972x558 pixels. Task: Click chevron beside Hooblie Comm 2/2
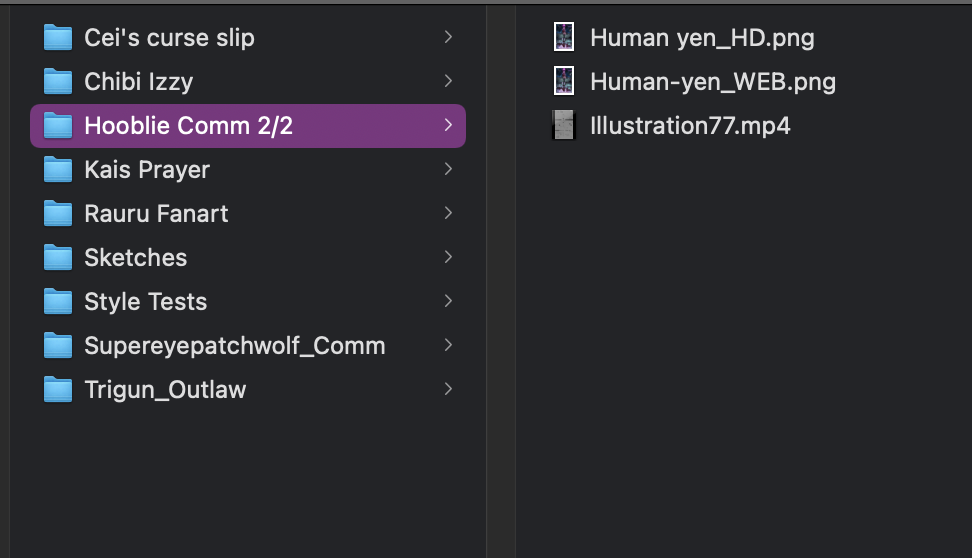click(x=448, y=126)
